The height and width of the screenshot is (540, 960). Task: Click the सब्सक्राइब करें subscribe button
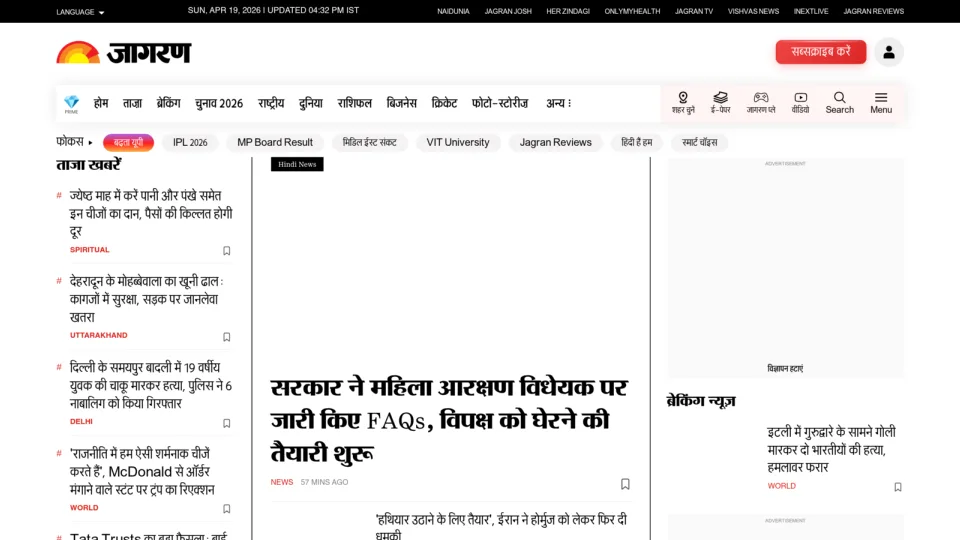(x=820, y=52)
